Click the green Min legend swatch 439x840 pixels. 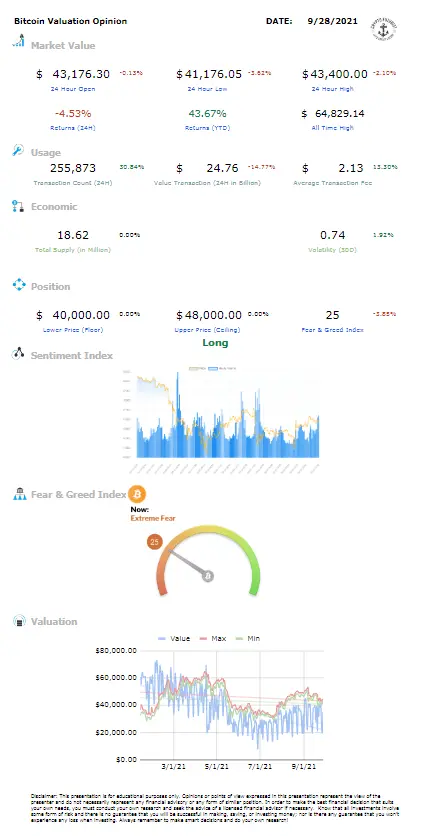240,639
